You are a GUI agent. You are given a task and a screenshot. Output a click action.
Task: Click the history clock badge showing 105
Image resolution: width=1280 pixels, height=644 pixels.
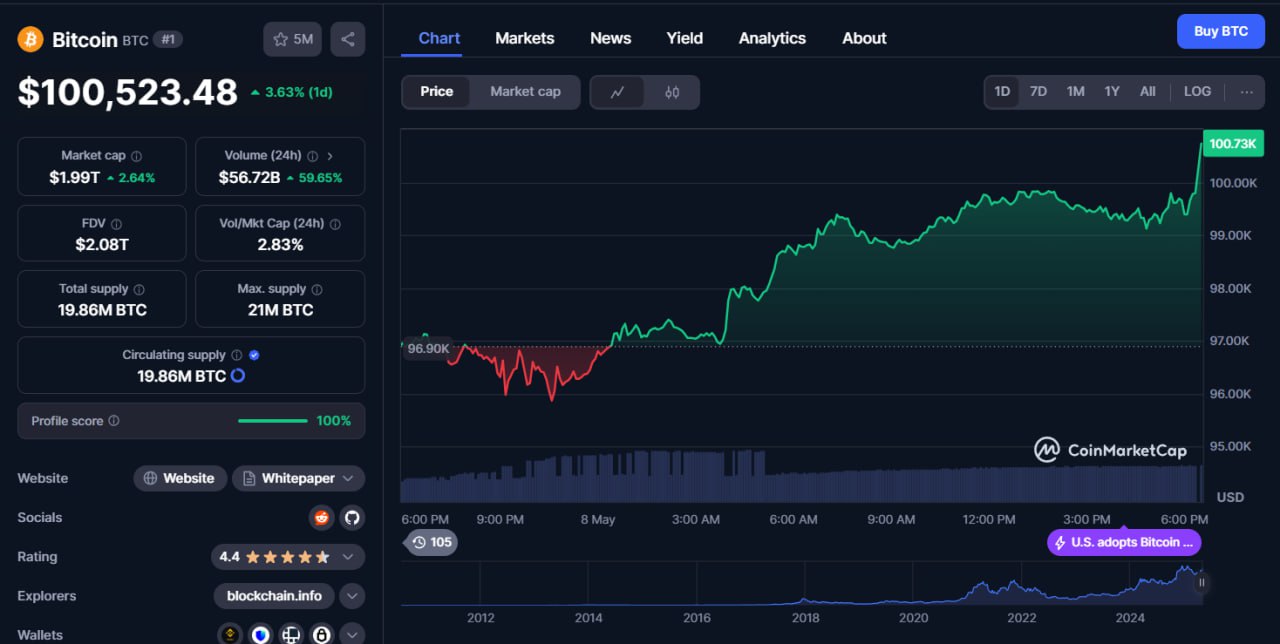point(431,542)
